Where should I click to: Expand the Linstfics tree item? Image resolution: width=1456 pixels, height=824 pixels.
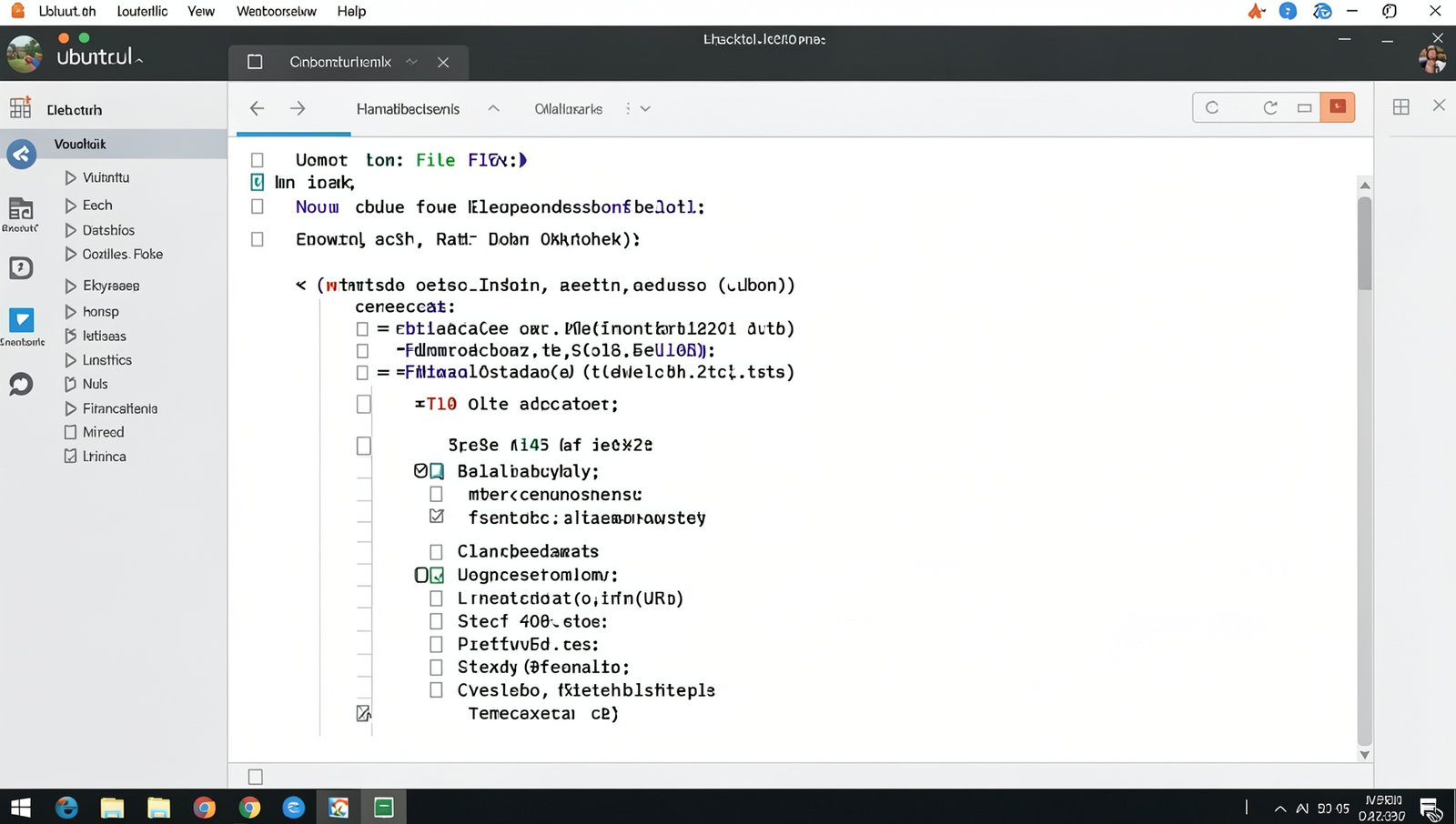pos(70,360)
